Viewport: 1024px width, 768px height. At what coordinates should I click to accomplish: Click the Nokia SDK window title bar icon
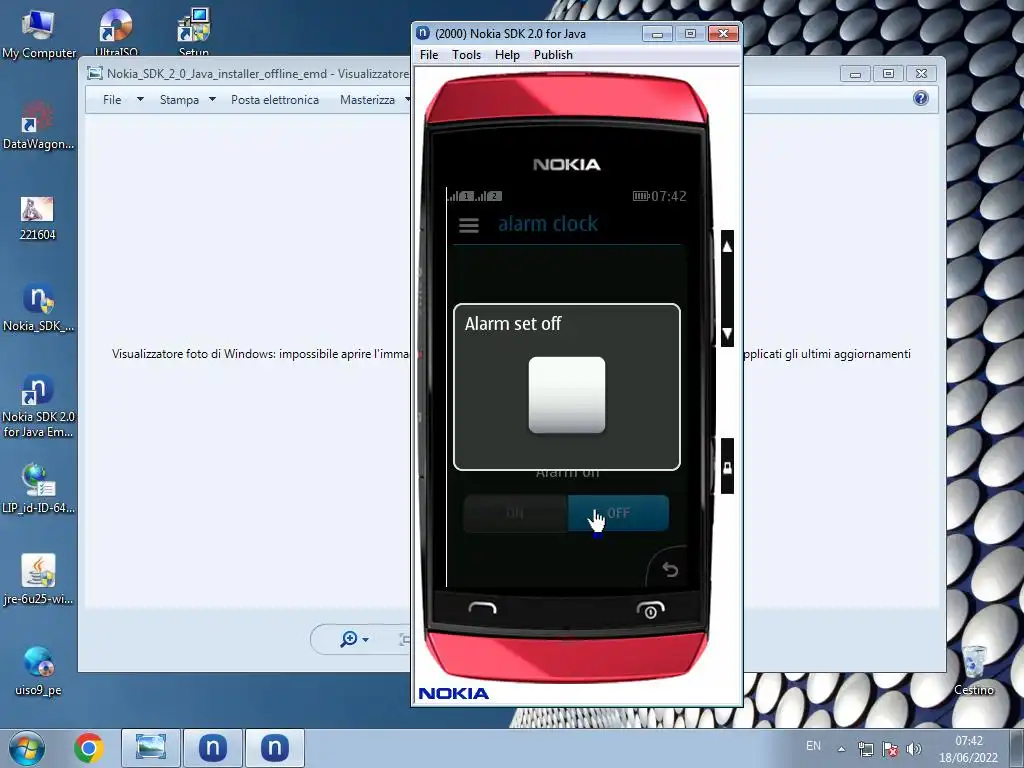[423, 33]
